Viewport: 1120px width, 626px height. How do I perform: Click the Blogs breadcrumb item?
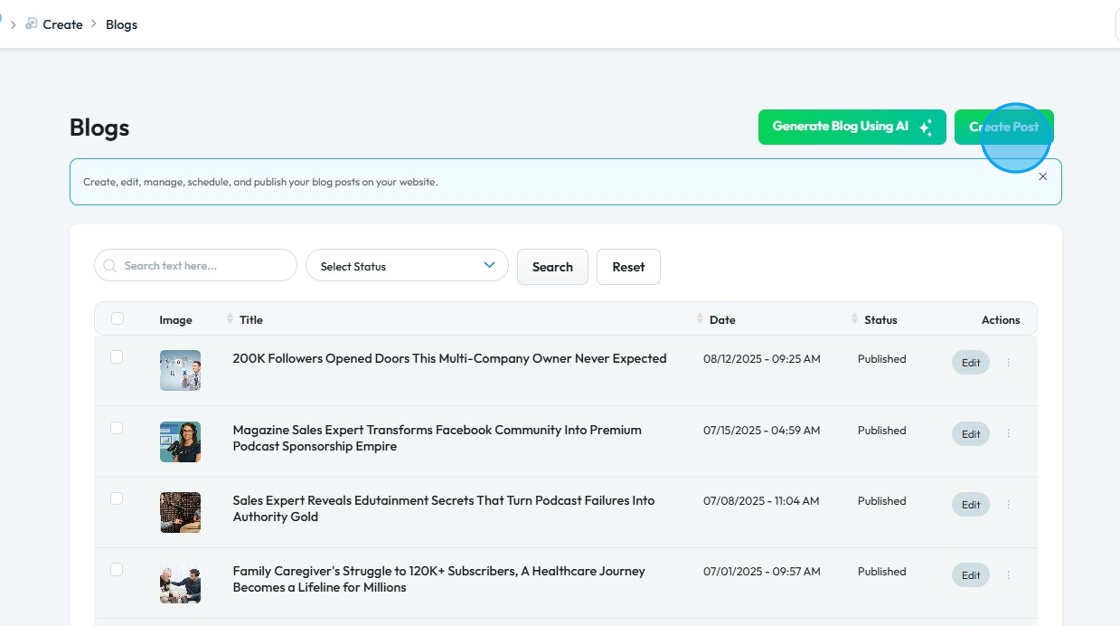click(x=121, y=25)
